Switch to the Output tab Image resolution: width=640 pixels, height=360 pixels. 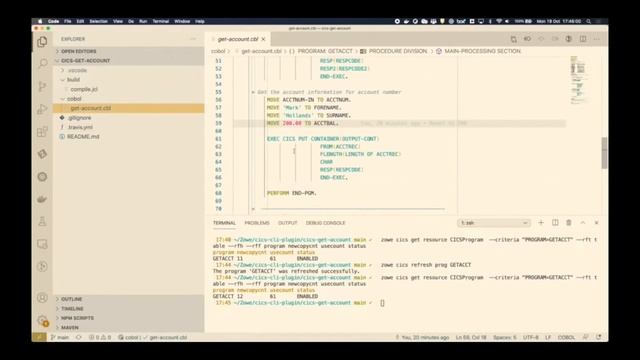288,223
